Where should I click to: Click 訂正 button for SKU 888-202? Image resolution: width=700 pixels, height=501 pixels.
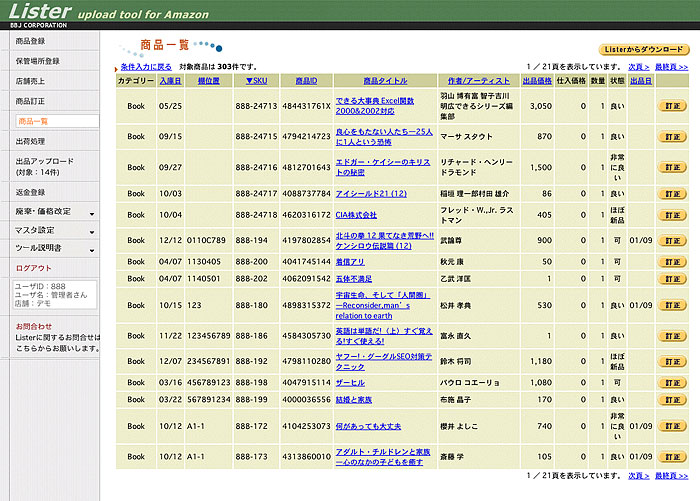[x=672, y=279]
